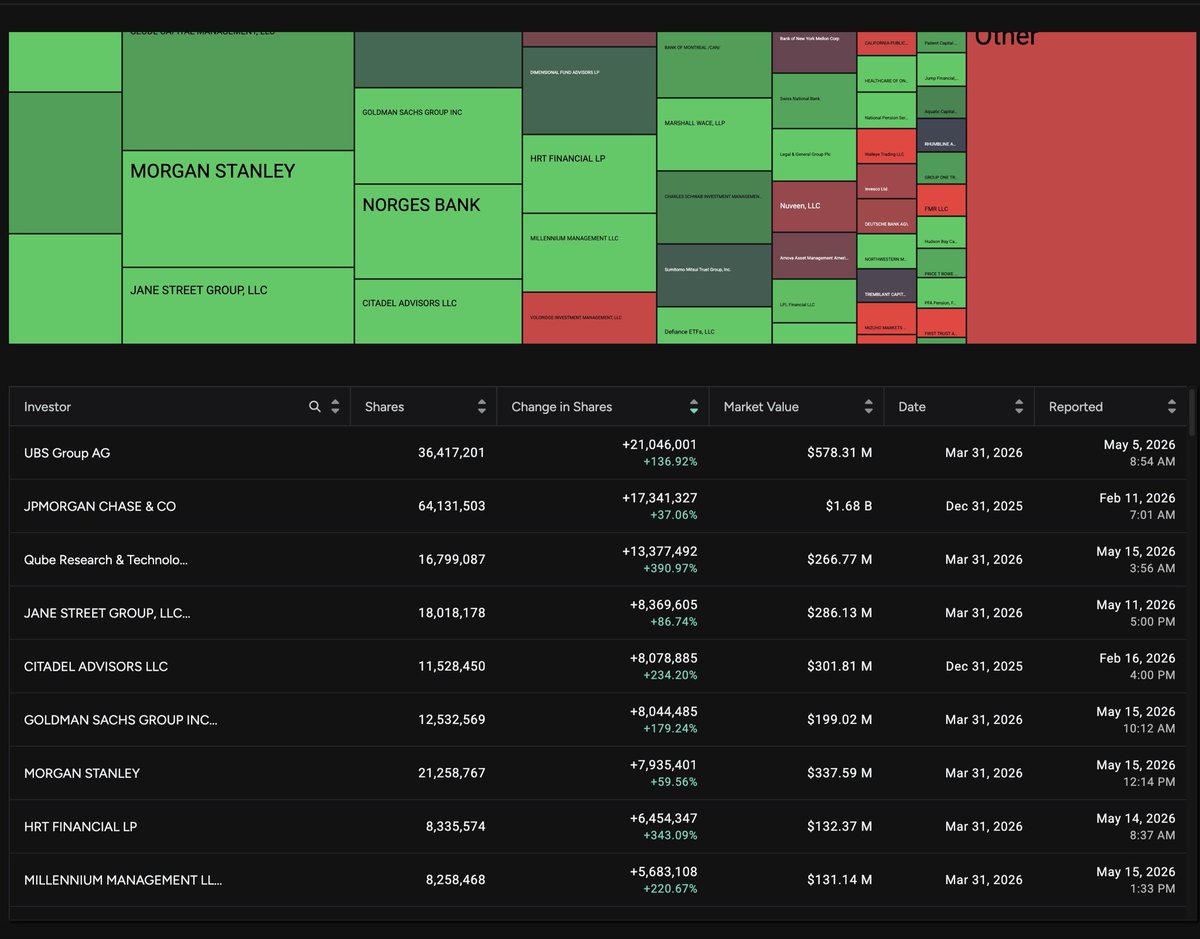Select the Charles Schwab Investment Management tile

coord(714,207)
